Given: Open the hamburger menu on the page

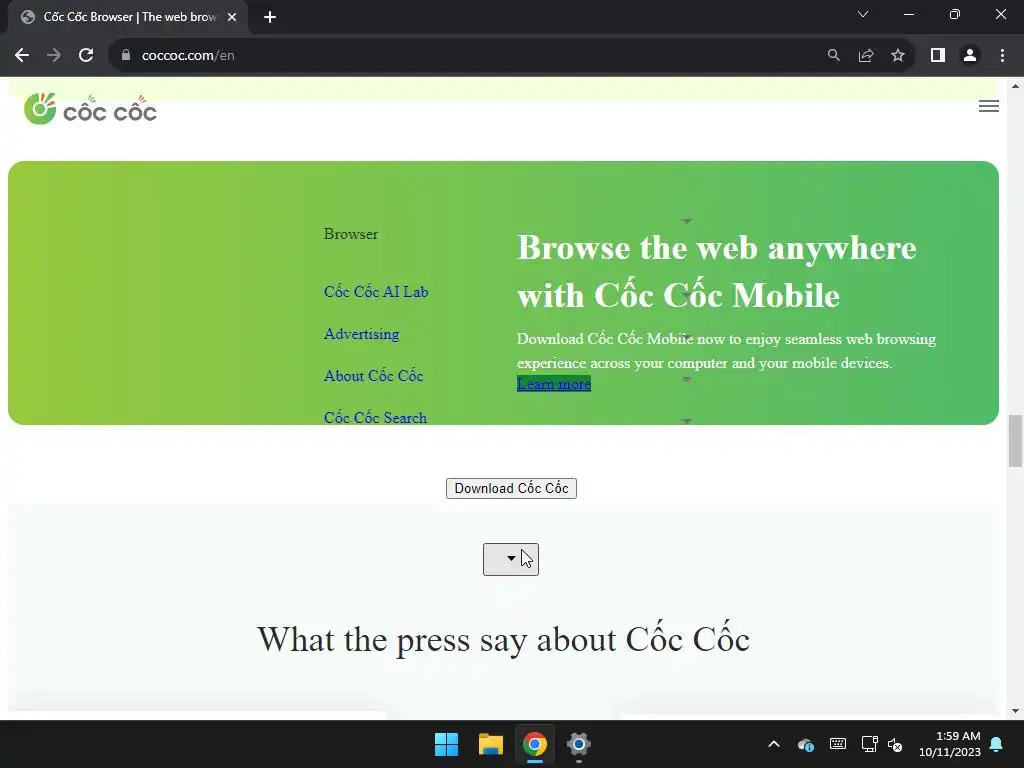Looking at the screenshot, I should 989,106.
